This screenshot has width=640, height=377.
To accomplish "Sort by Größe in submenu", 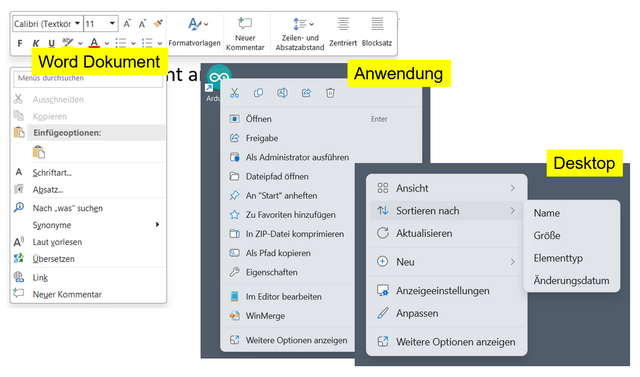I will point(547,235).
